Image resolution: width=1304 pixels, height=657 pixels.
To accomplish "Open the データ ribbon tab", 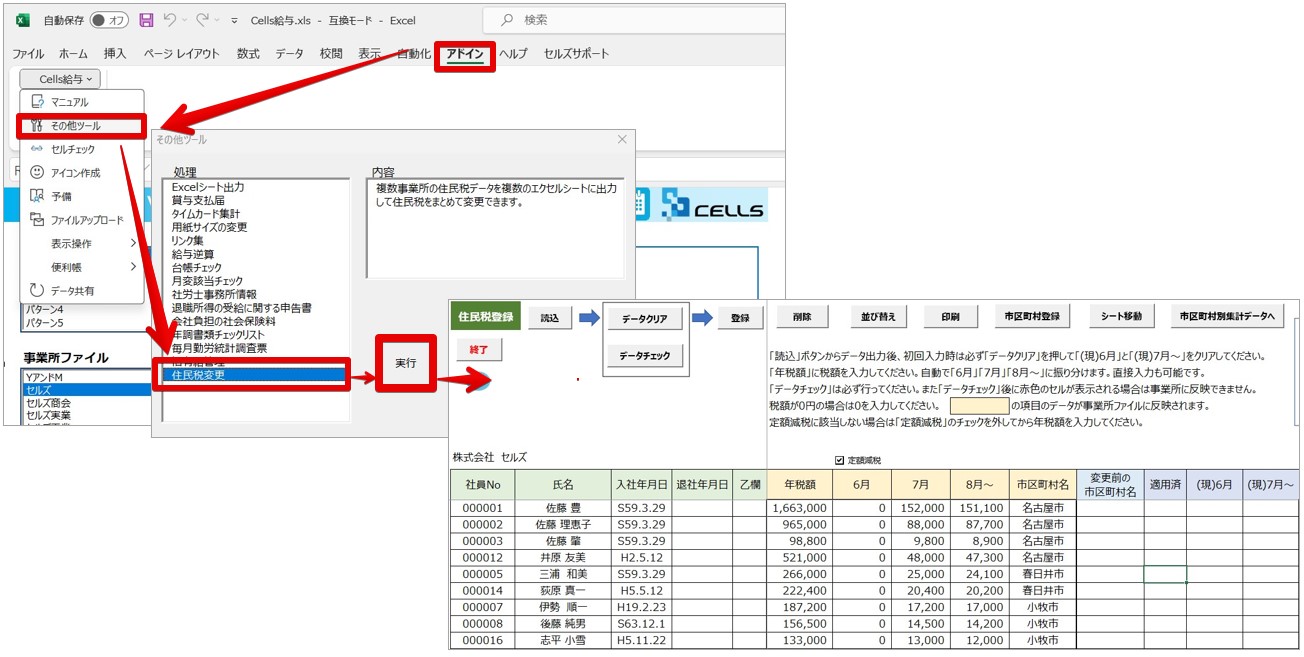I will click(x=289, y=54).
